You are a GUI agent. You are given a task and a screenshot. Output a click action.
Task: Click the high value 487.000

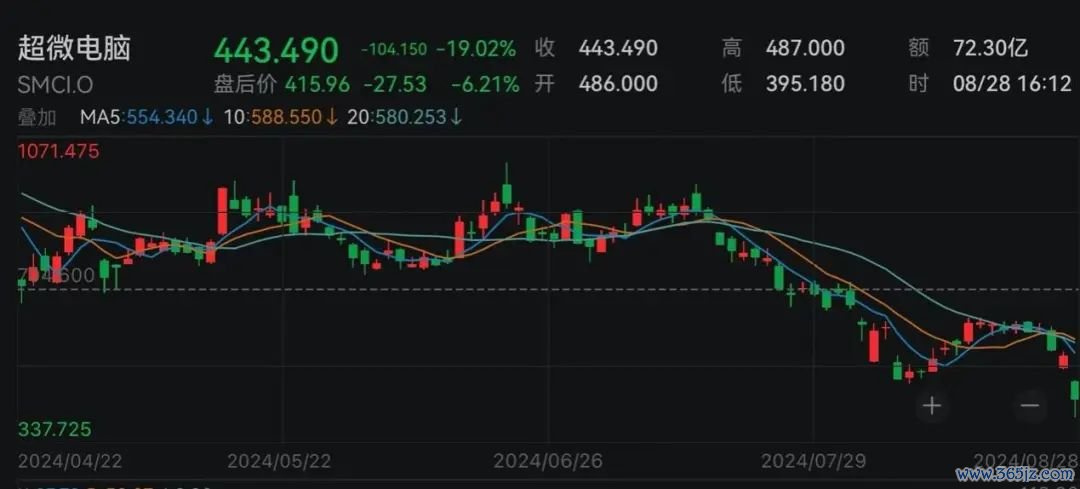coord(804,48)
